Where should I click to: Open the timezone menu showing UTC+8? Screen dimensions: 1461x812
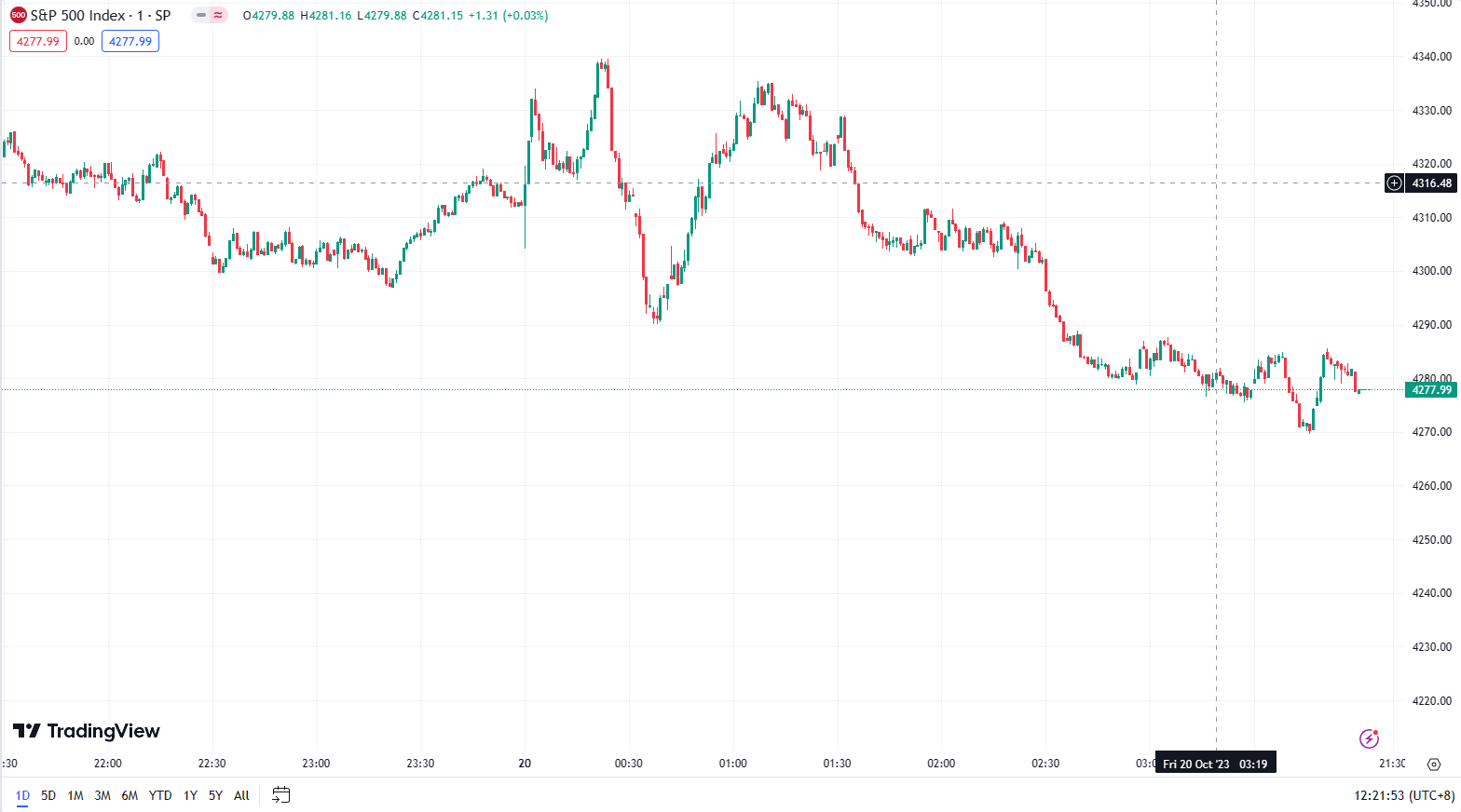[x=1403, y=795]
